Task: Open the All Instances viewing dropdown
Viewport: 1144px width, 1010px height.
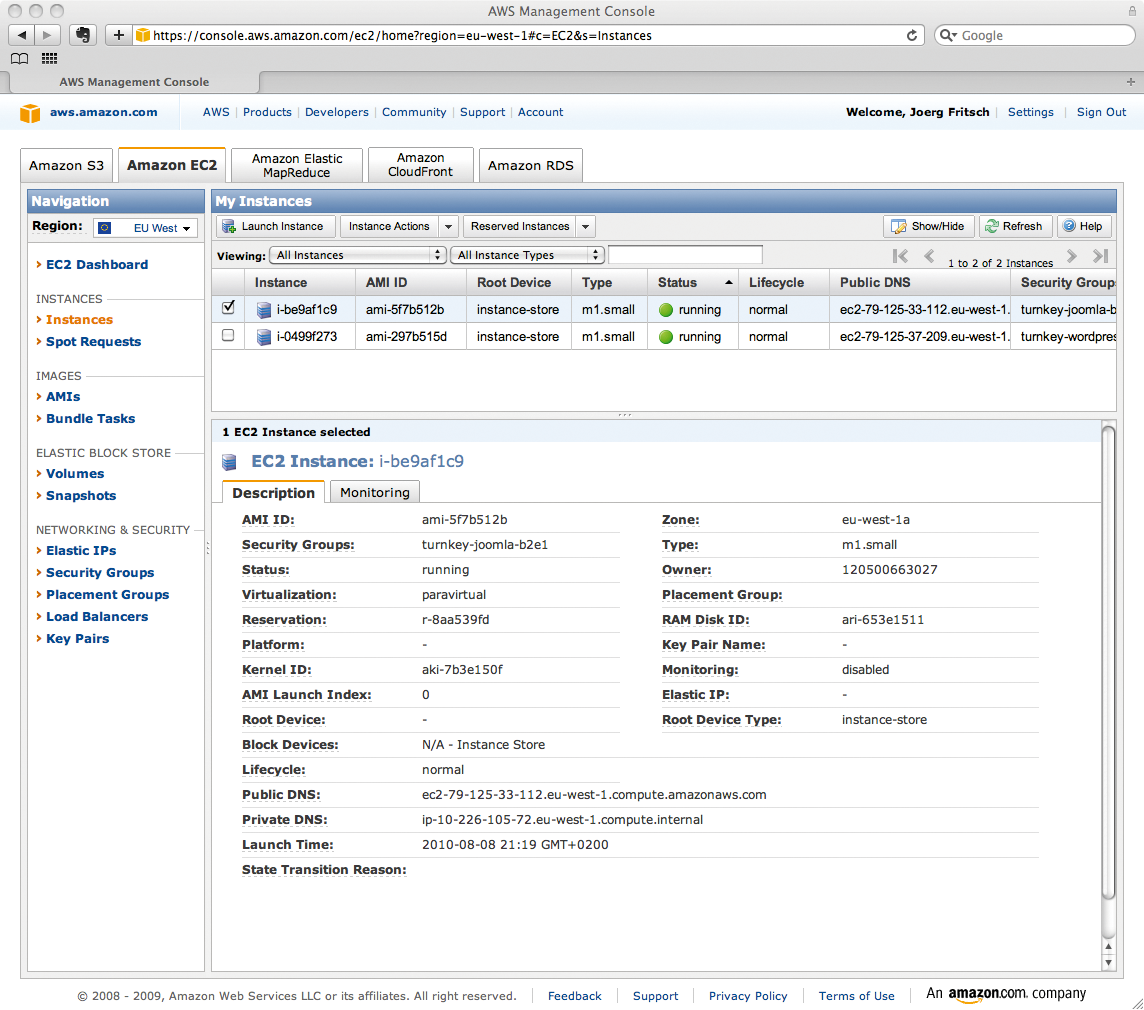Action: click(x=357, y=254)
